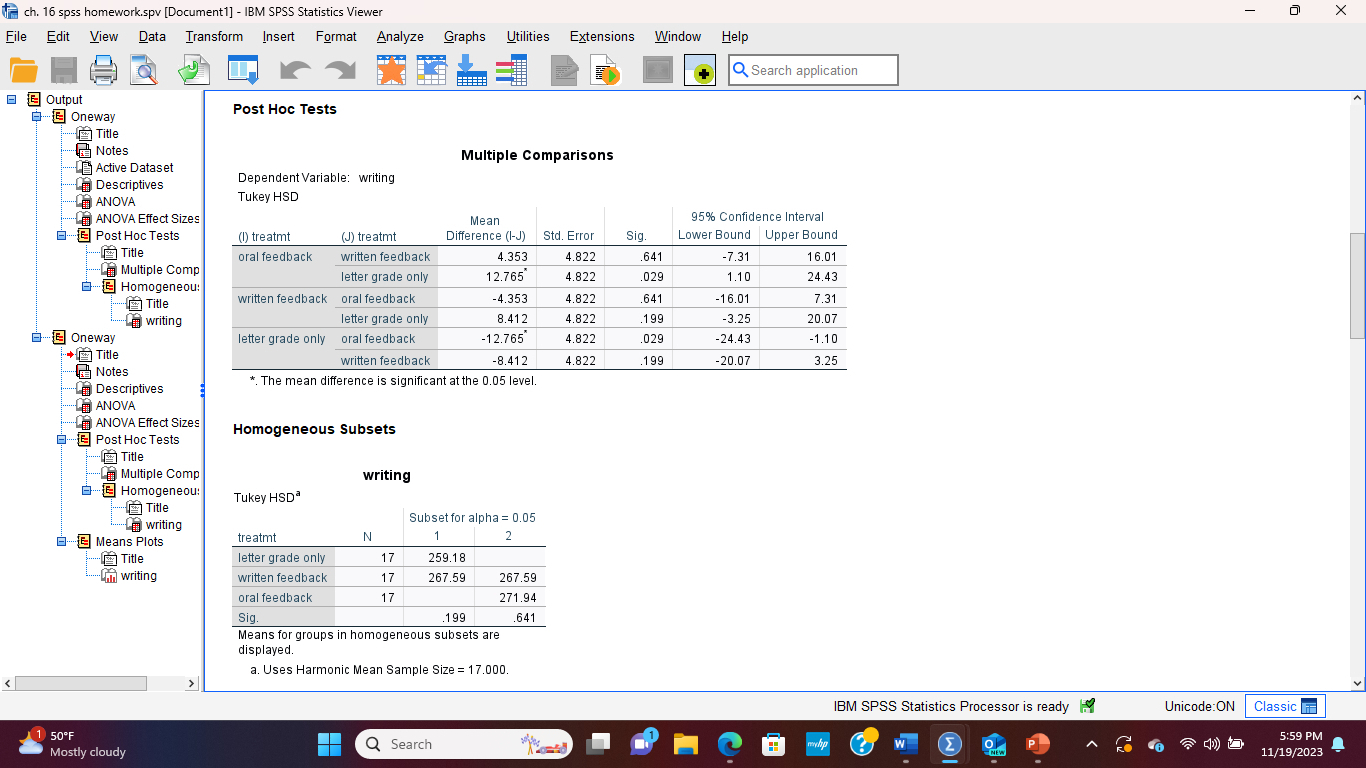Toggle the Classic view switch
Viewport: 1366px width, 768px height.
(1285, 706)
